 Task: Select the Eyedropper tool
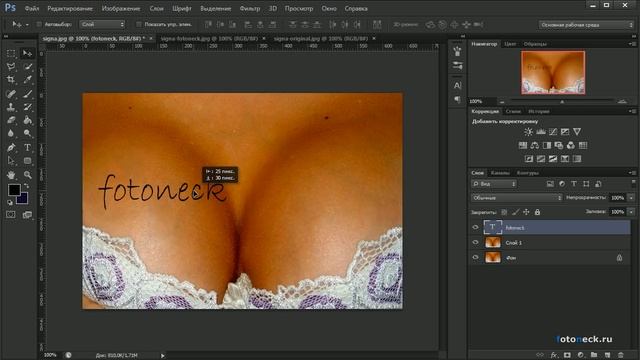[27, 80]
